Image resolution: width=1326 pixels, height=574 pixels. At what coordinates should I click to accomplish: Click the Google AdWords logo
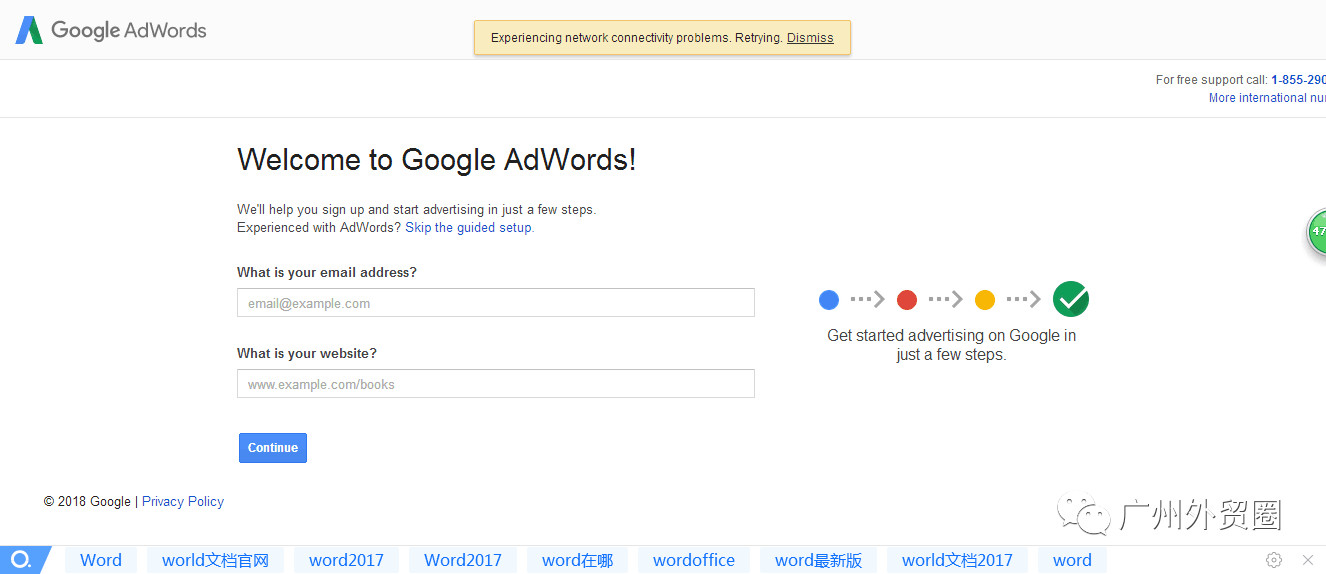[111, 30]
